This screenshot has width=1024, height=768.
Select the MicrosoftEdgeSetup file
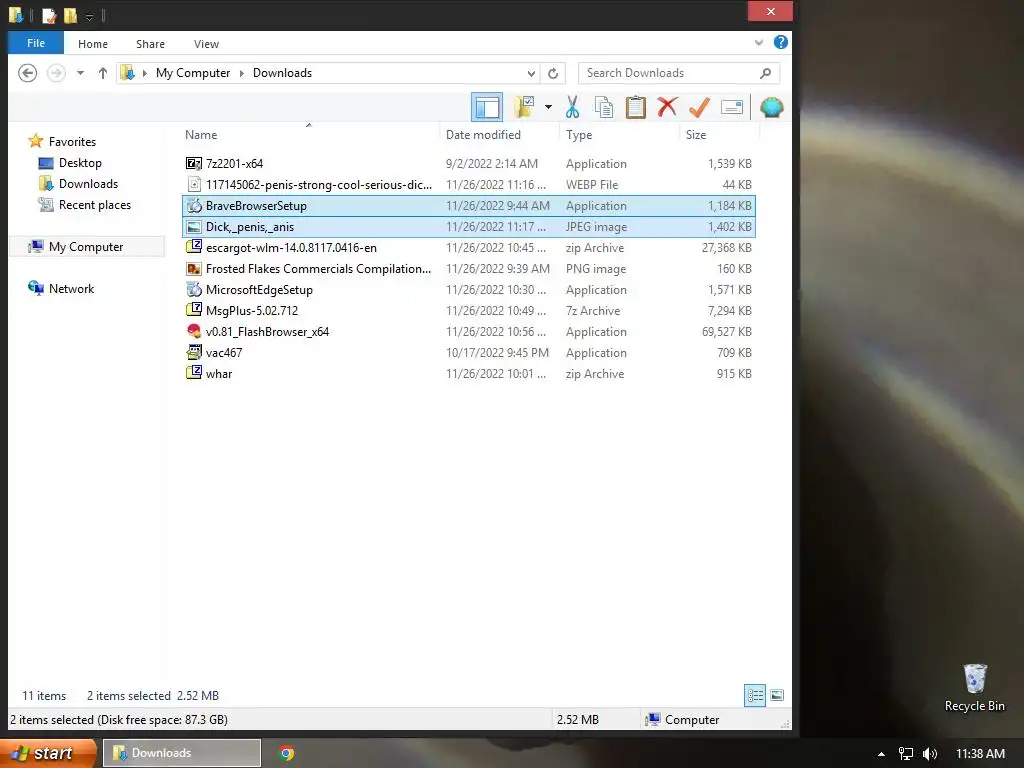468,289
